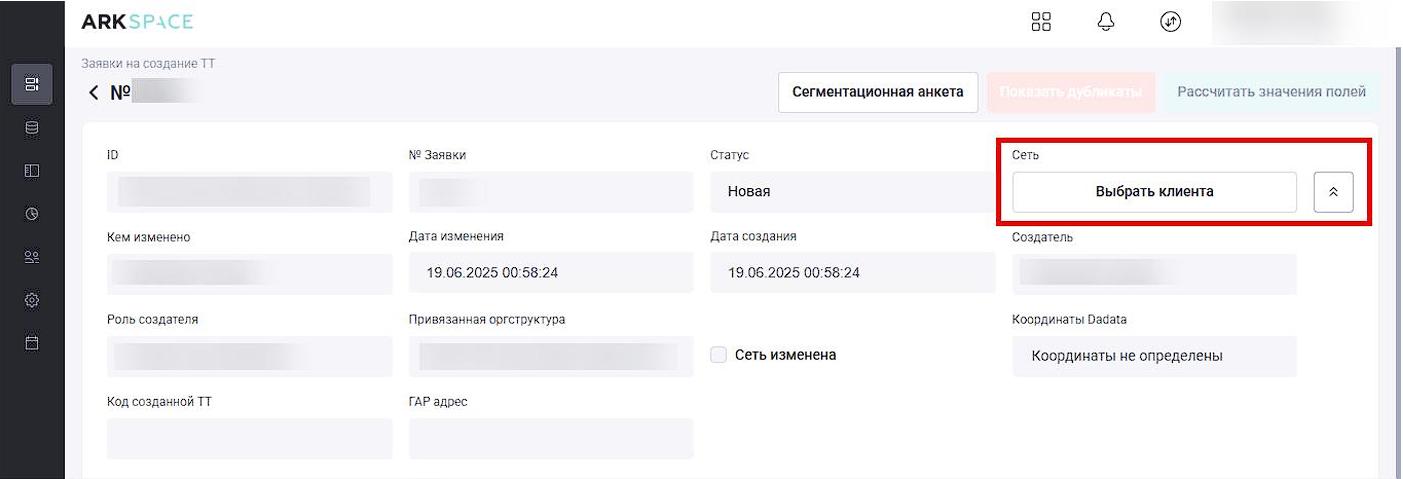Viewport: 1403px width, 479px height.
Task: Open notifications bell
Action: pyautogui.click(x=1105, y=22)
